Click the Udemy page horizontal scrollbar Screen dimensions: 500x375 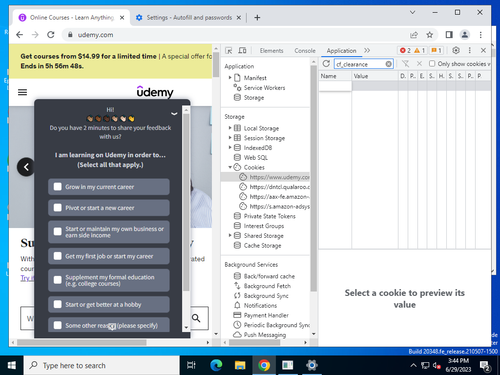pos(82,342)
